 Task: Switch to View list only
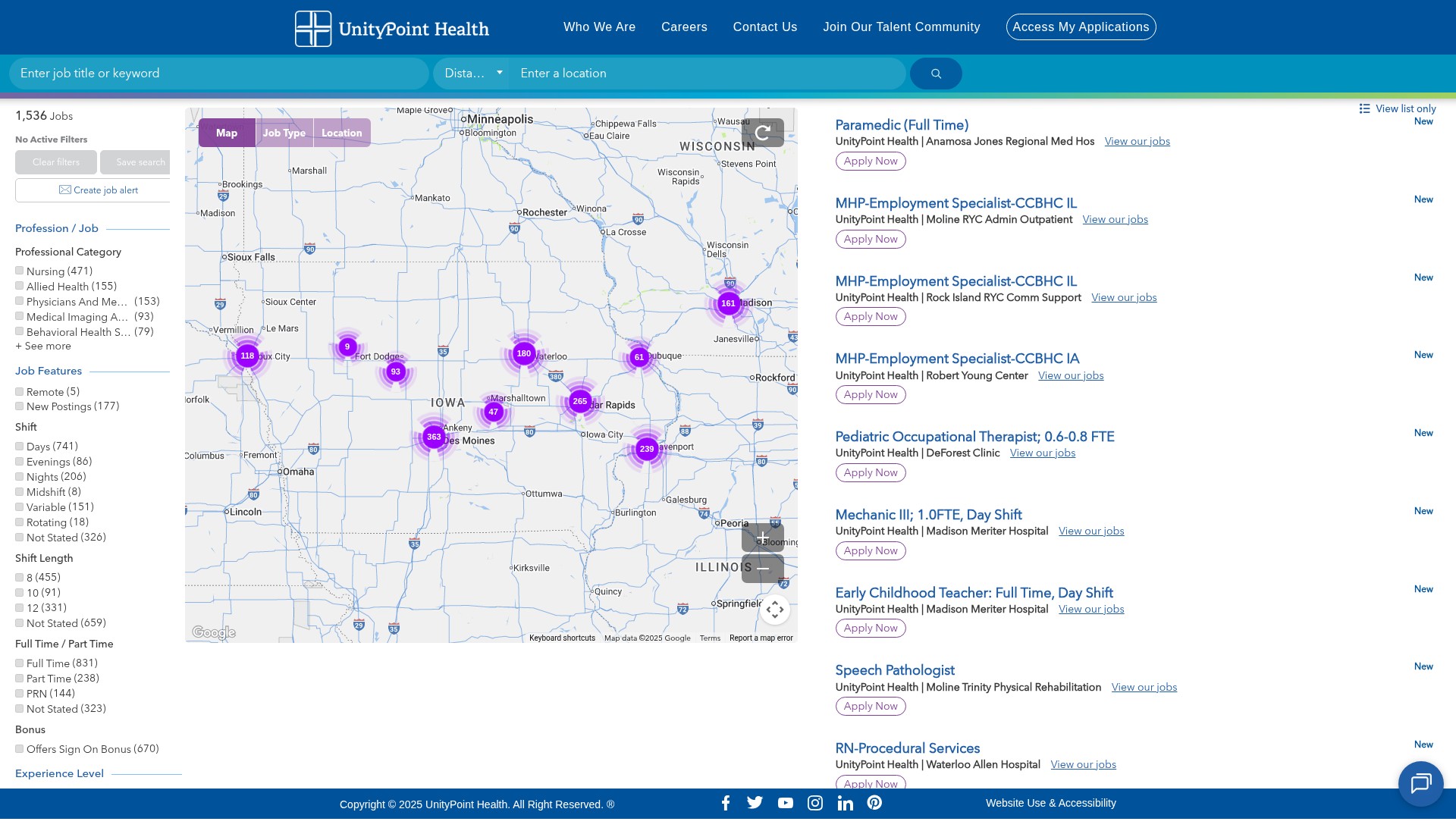click(x=1398, y=108)
